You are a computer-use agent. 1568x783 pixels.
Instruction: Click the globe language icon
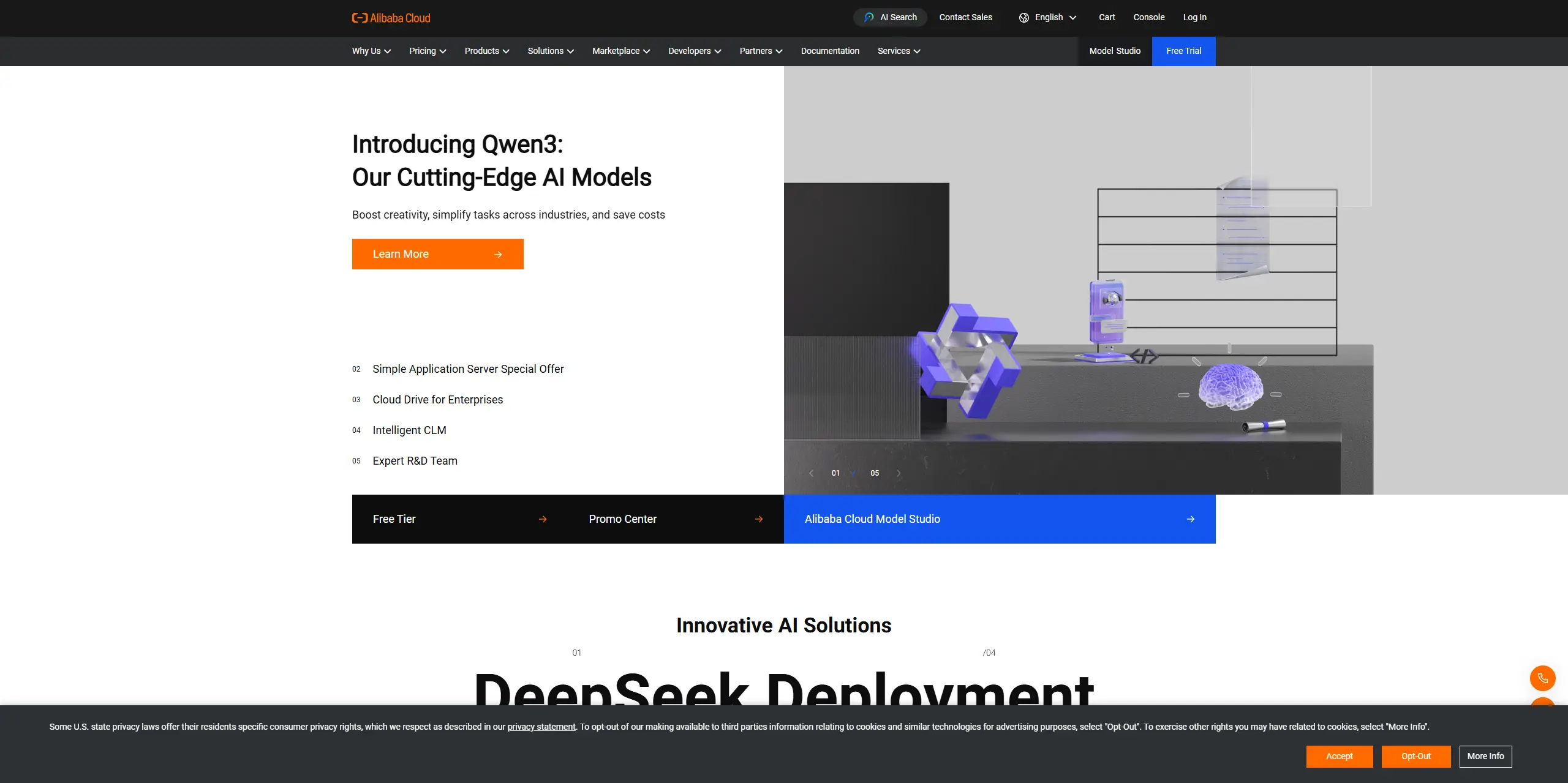click(1023, 18)
